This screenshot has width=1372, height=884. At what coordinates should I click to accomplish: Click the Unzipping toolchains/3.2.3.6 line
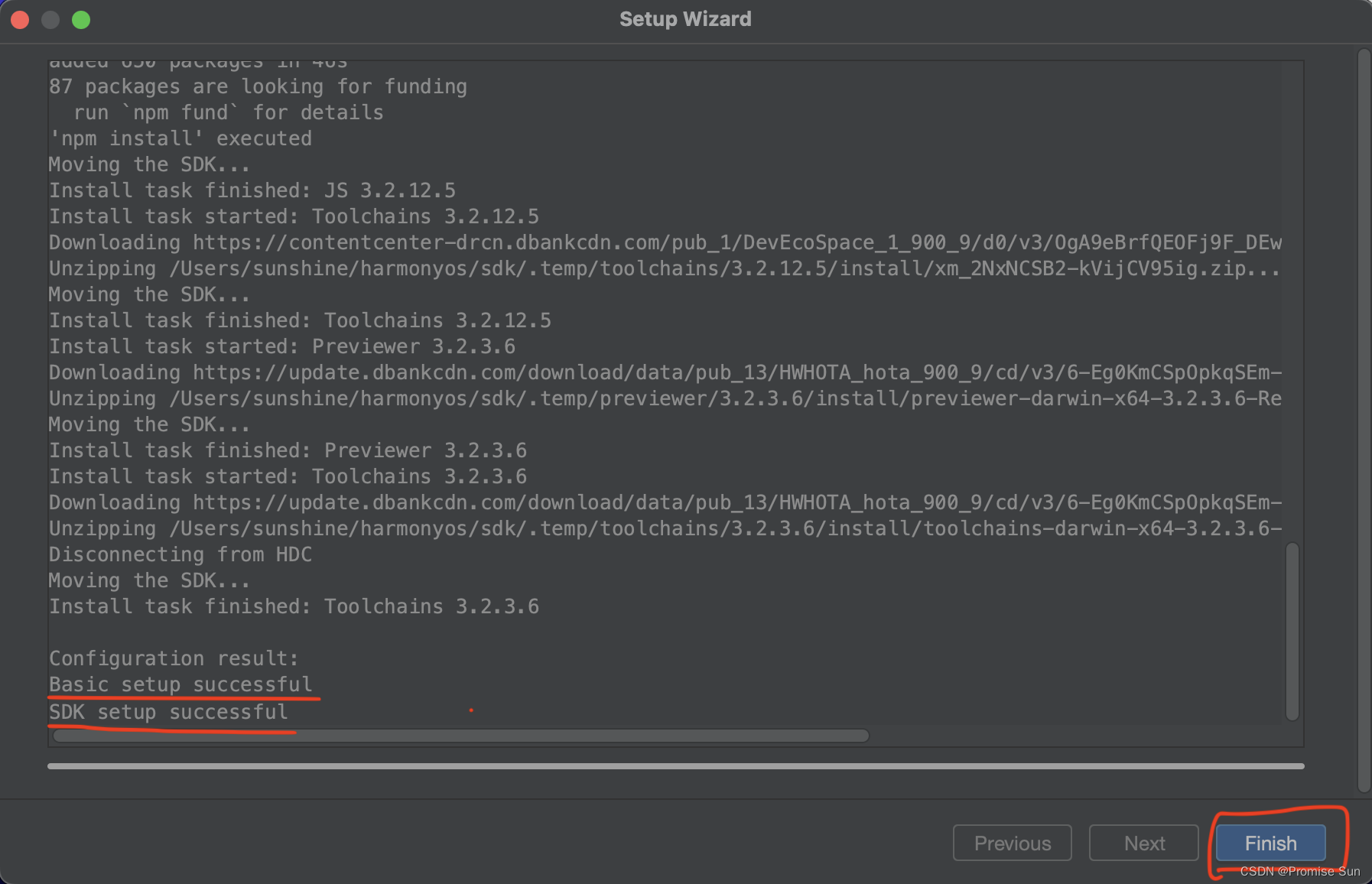[665, 528]
